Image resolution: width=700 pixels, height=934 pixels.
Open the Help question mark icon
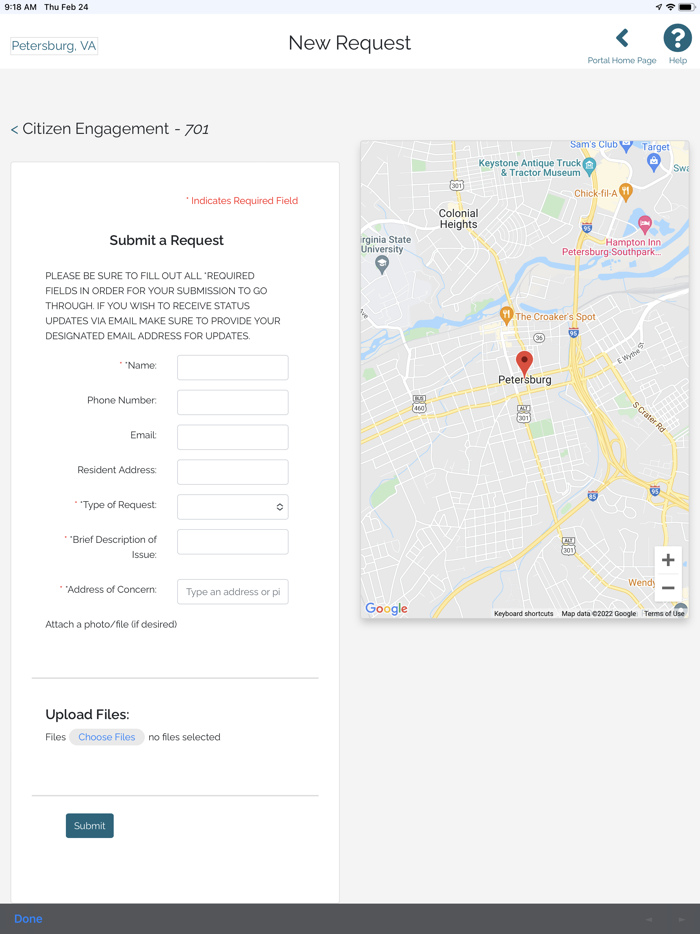point(677,38)
